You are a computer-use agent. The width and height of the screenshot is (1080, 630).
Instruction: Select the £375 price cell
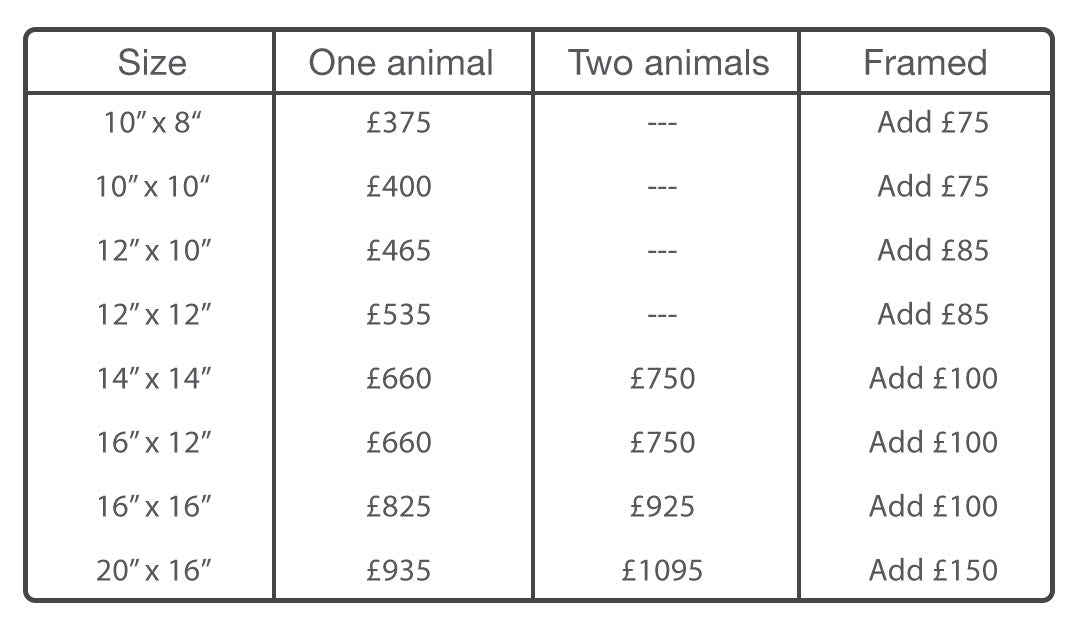[398, 123]
